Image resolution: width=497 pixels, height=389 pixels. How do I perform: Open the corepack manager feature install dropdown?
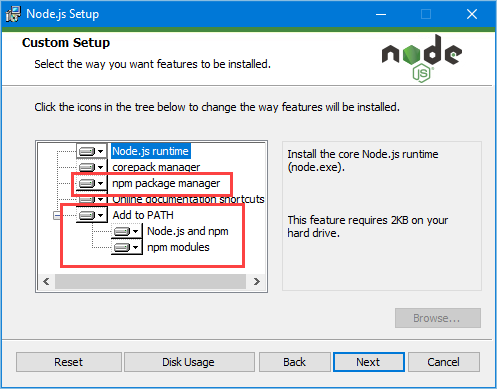(91, 167)
